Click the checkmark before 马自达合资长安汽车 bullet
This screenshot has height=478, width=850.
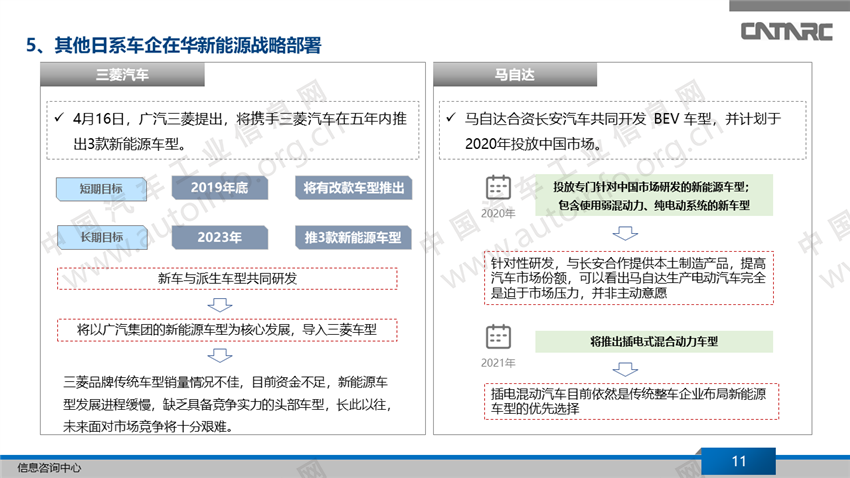point(451,117)
